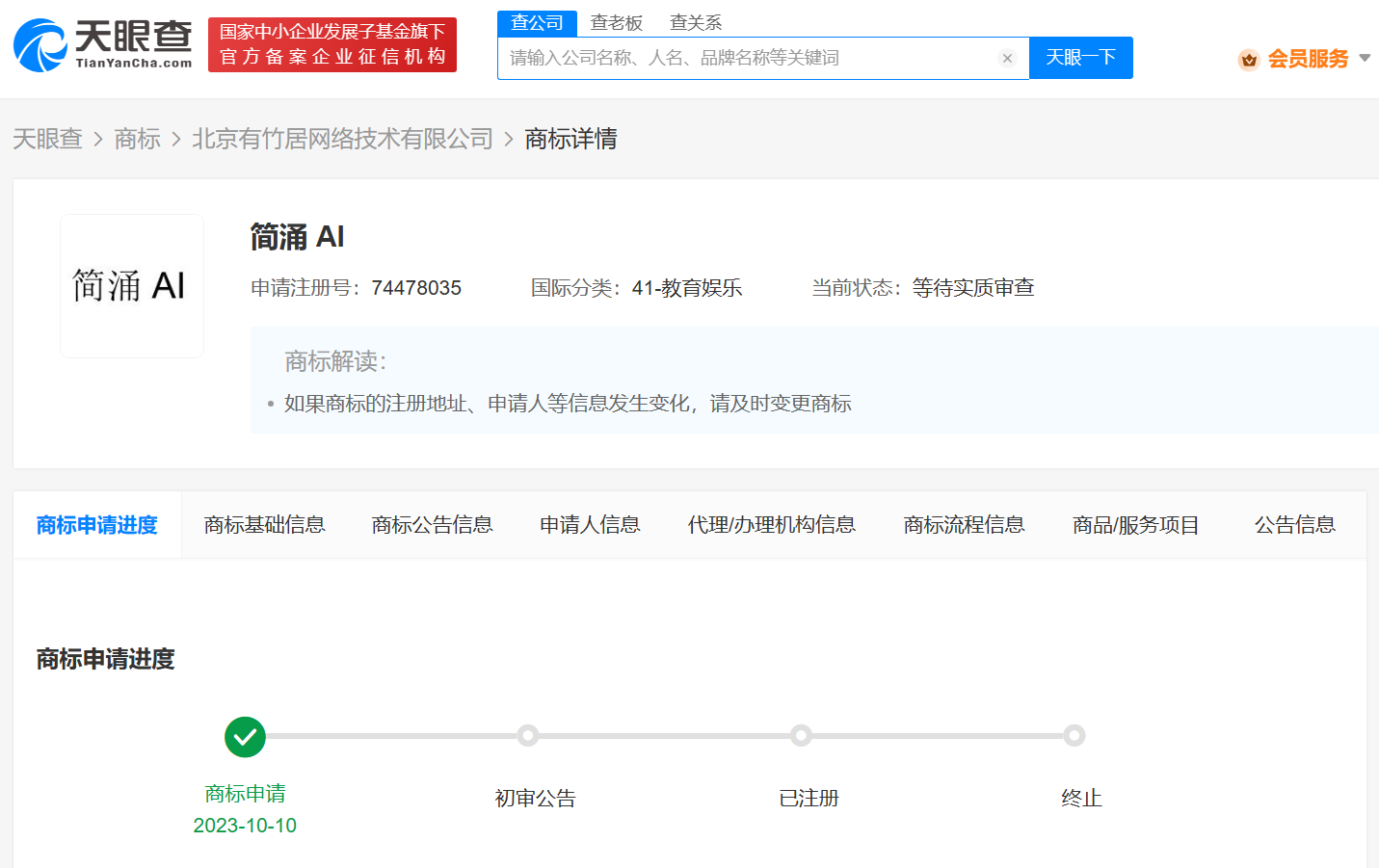
Task: Click the 天眼一下 search button
Action: (1081, 58)
